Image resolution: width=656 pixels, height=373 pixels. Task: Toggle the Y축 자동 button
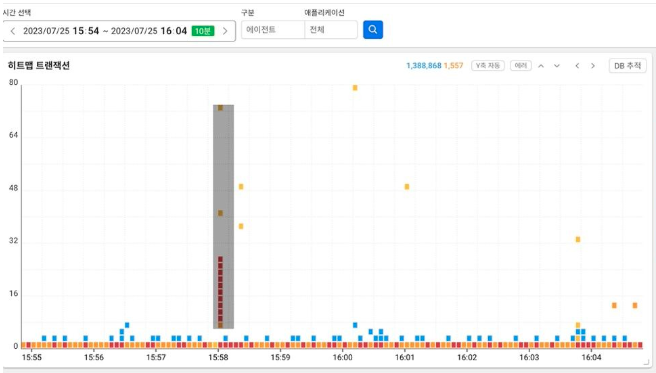click(488, 66)
